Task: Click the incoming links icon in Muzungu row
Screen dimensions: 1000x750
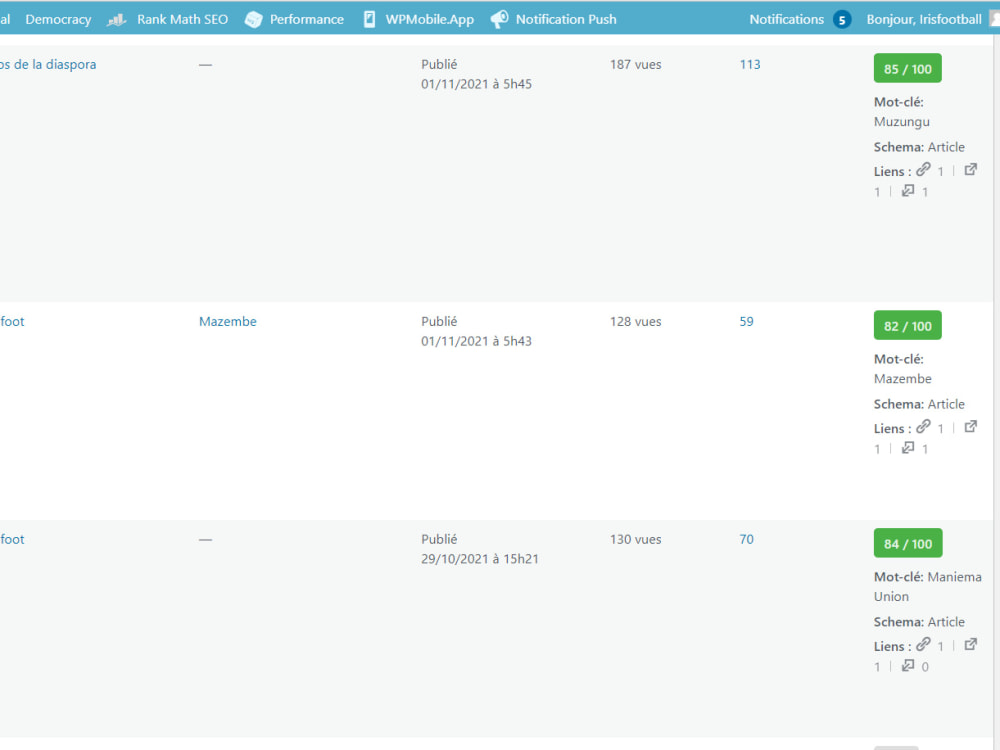Action: tap(908, 191)
